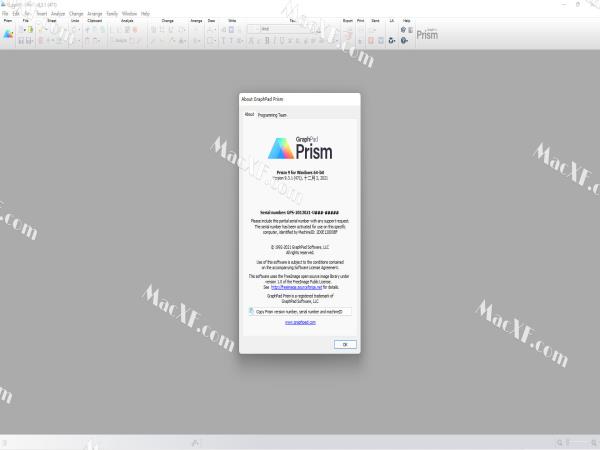The image size is (600, 450).
Task: Click the bold B text formatting icon
Action: tap(267, 40)
